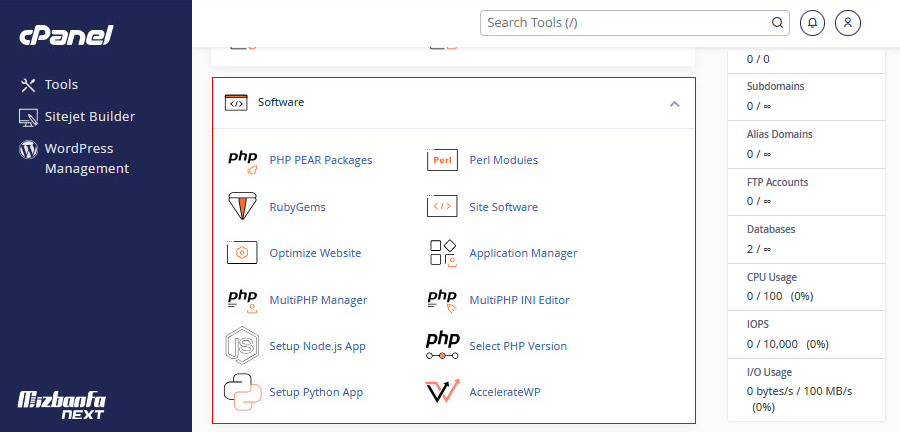Screen dimensions: 900x432
Task: Click the WordPress logo icon in the sidebar
Action: click(x=28, y=149)
